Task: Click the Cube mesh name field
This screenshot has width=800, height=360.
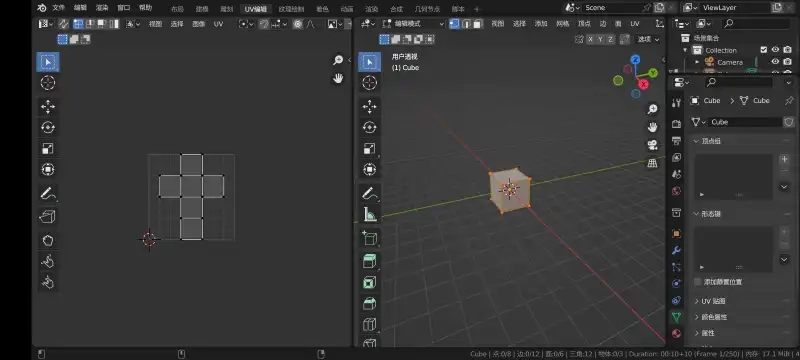Action: click(x=746, y=122)
